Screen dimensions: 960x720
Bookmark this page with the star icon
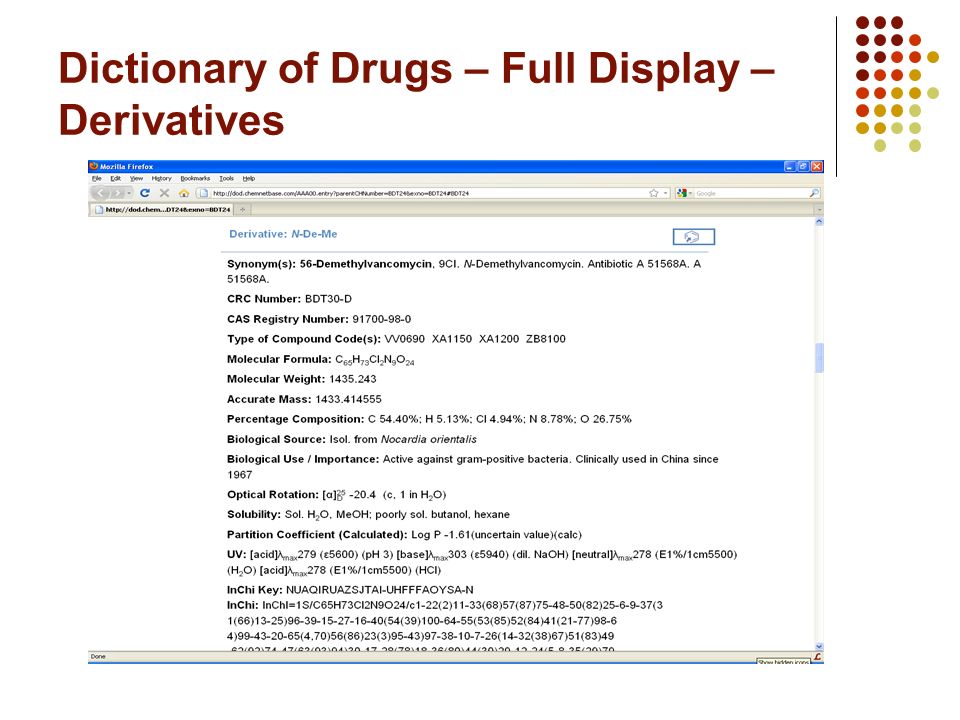pos(654,193)
